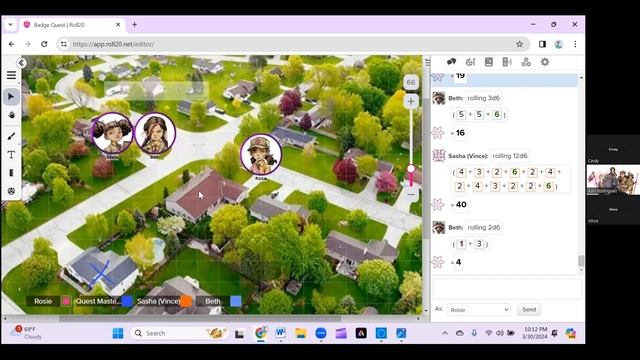The height and width of the screenshot is (360, 640).
Task: Click the roll total 16
Action: (460, 133)
